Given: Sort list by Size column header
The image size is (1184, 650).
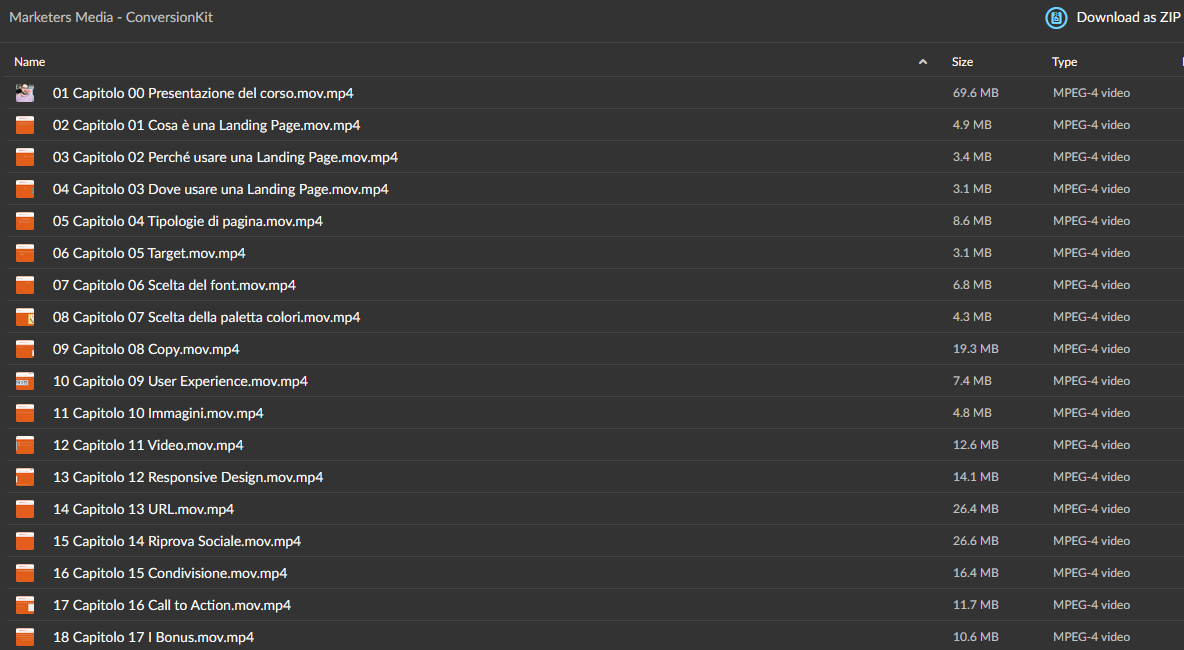Looking at the screenshot, I should [x=962, y=62].
